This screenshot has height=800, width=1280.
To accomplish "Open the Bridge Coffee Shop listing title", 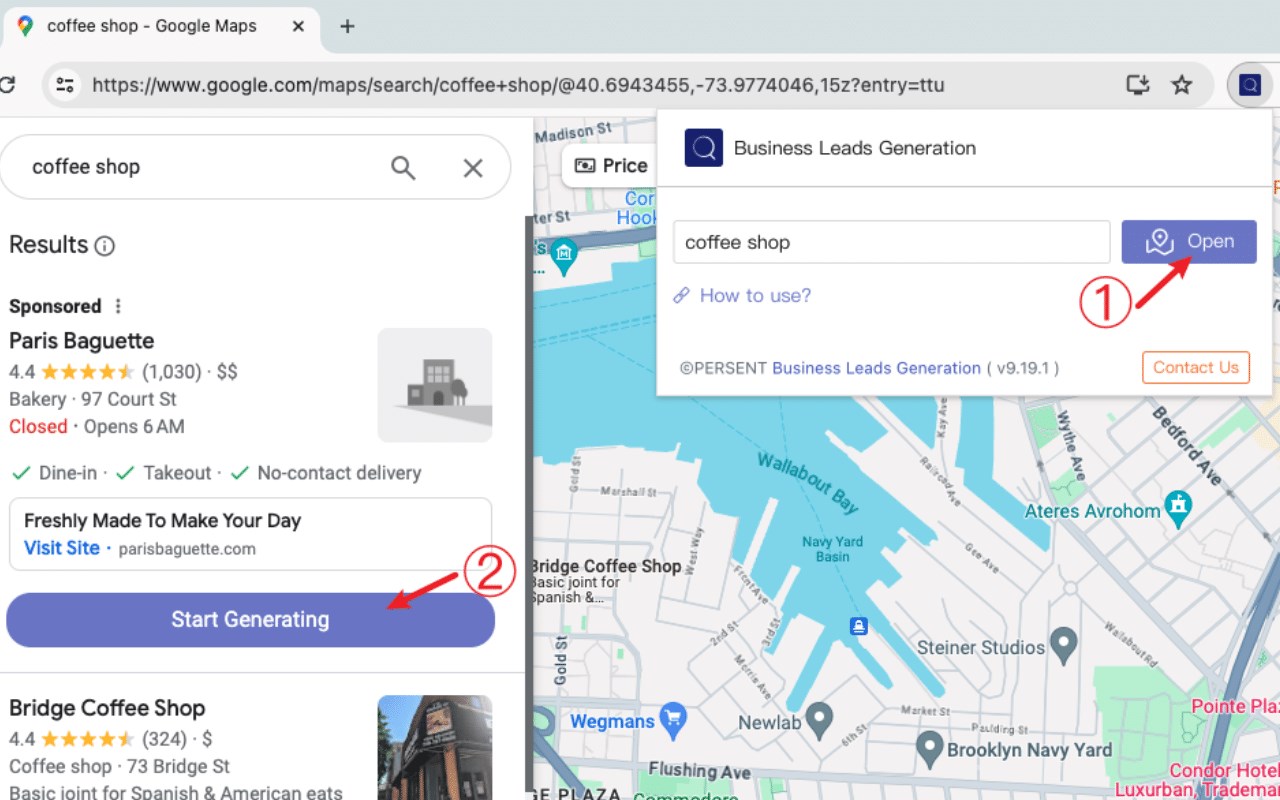I will 107,708.
